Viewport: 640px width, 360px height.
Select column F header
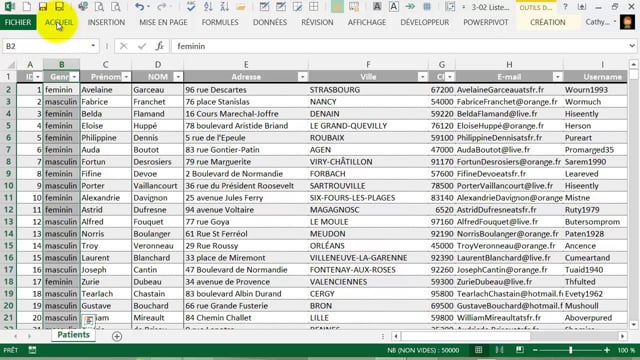click(368, 64)
